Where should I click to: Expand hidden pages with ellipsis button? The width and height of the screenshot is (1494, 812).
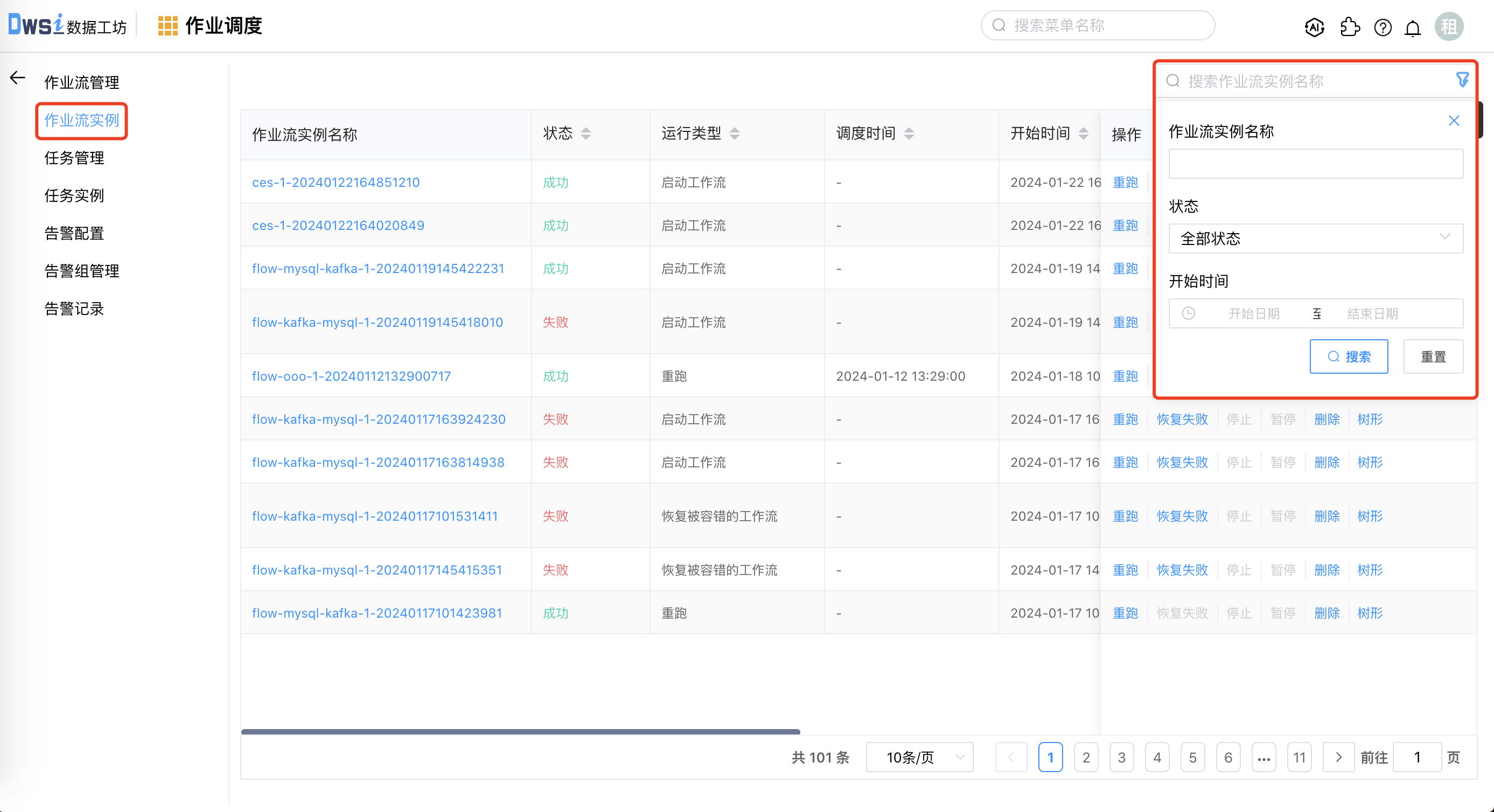tap(1265, 757)
